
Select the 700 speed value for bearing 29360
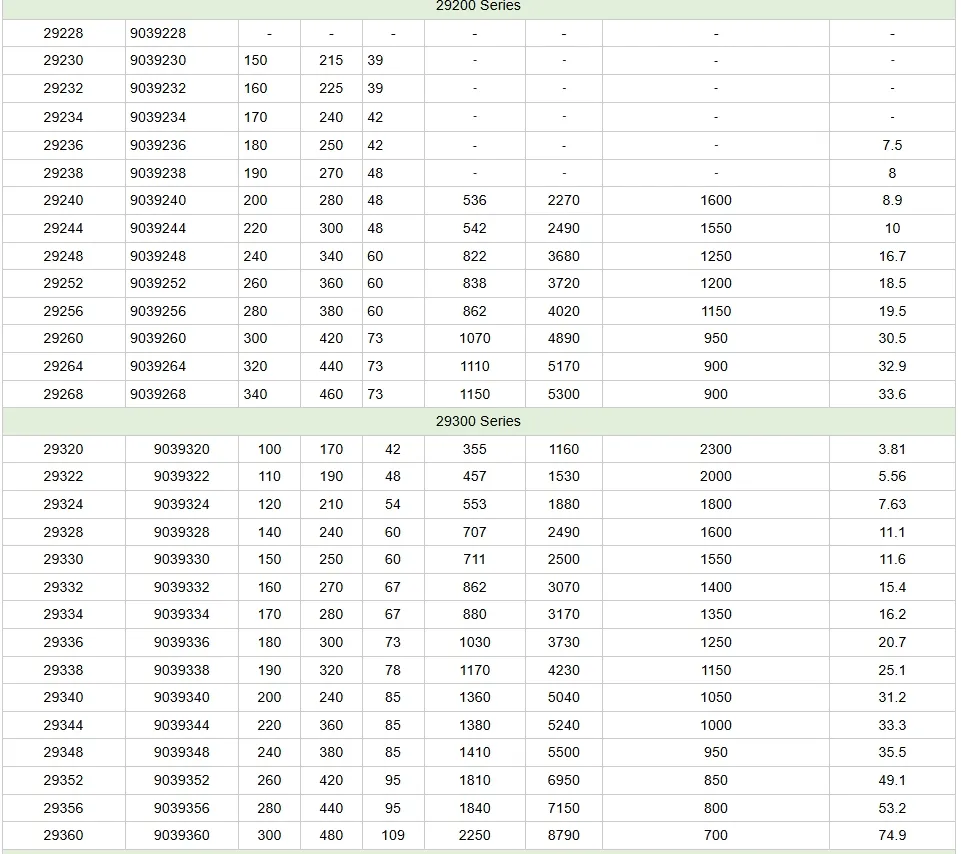(715, 835)
